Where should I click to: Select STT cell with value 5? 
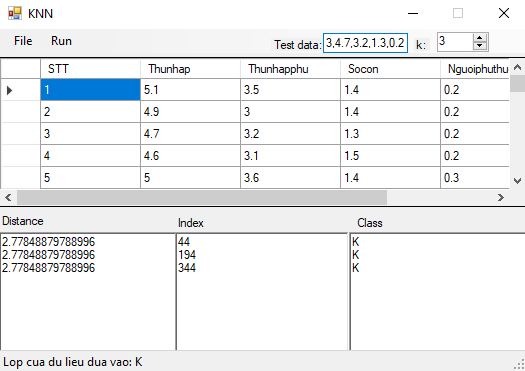point(90,177)
